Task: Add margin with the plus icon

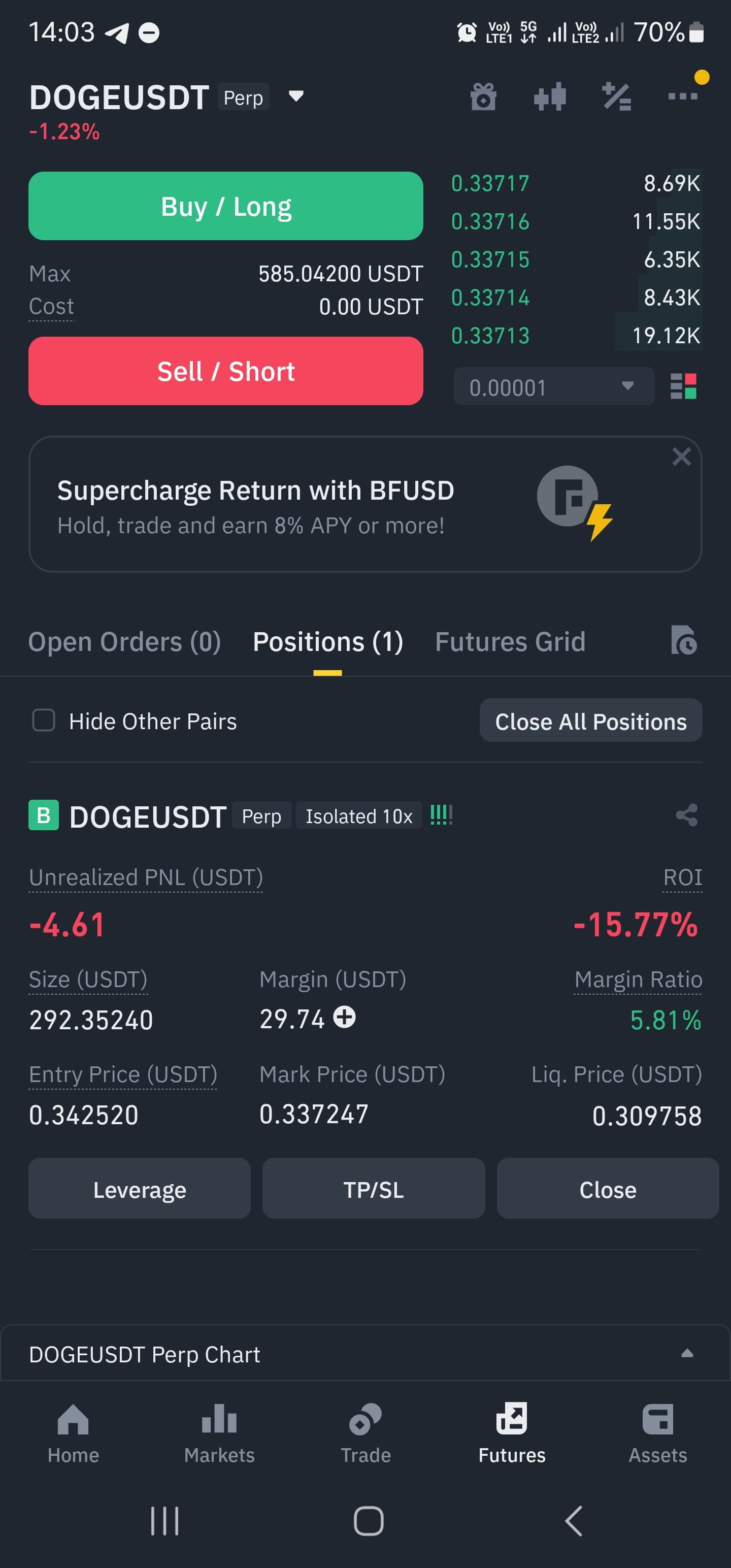Action: (345, 1017)
